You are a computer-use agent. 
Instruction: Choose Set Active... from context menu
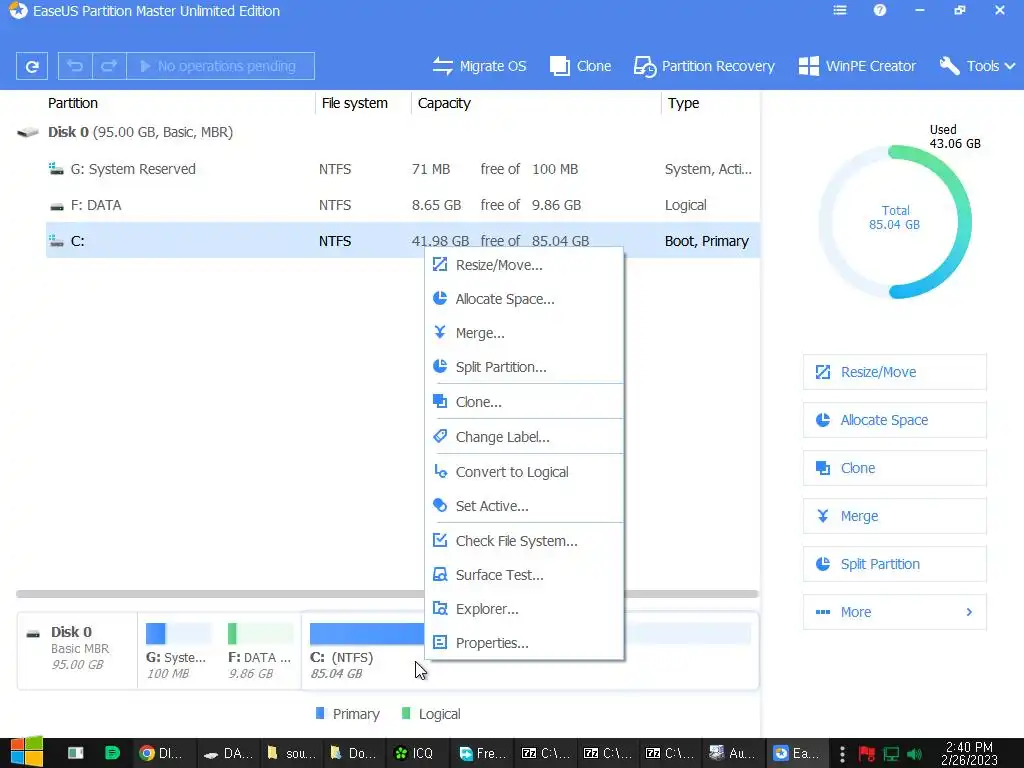(524, 506)
